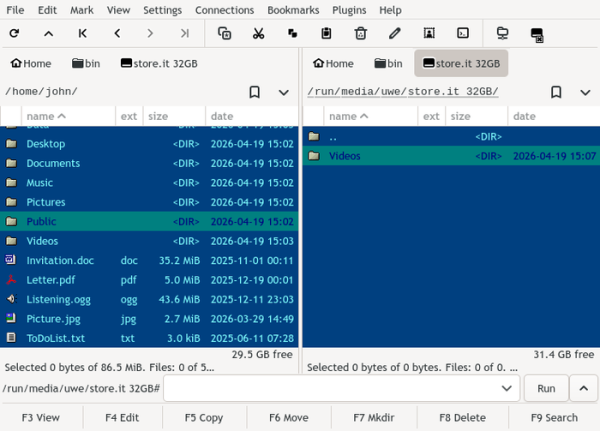Open the Connections menu
The height and width of the screenshot is (431, 600).
pyautogui.click(x=224, y=10)
